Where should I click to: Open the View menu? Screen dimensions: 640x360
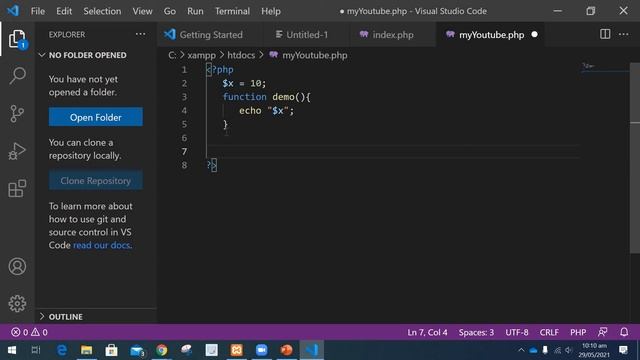point(142,11)
